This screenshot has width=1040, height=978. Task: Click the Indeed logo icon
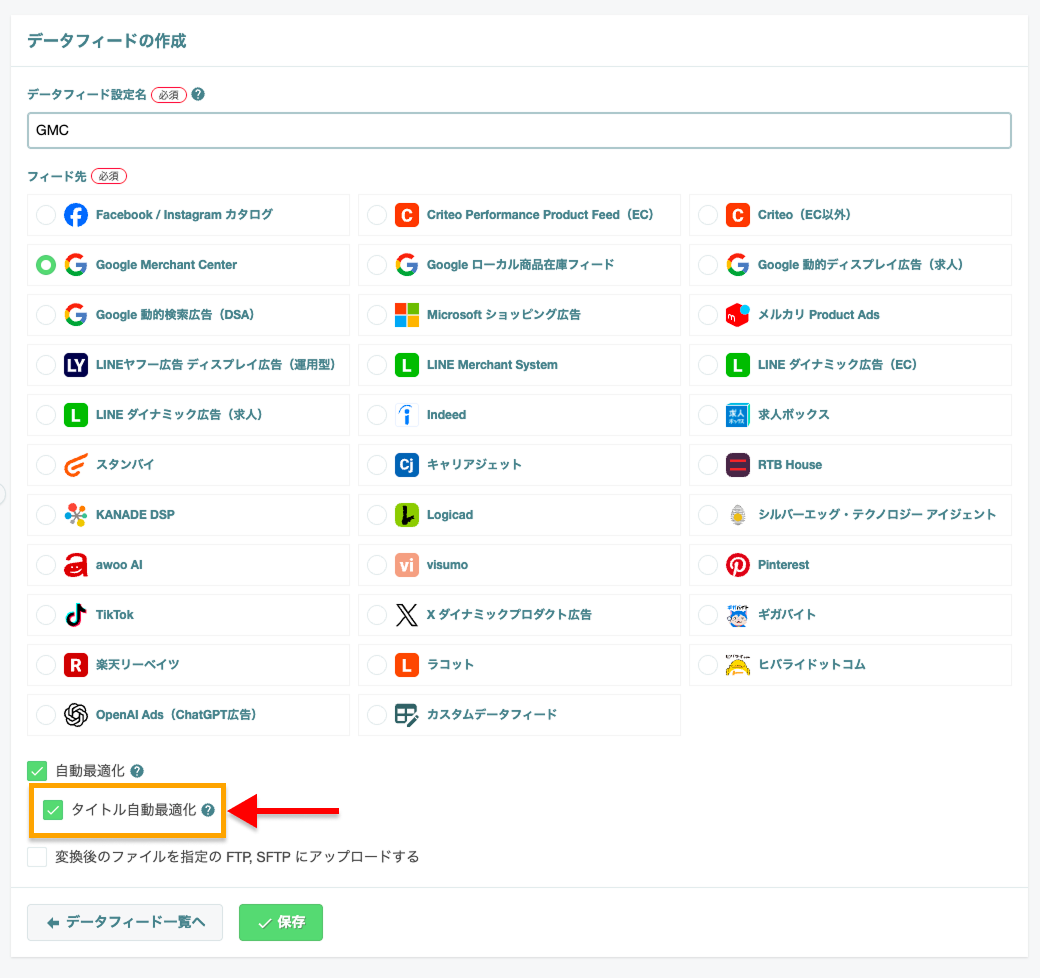pos(407,415)
